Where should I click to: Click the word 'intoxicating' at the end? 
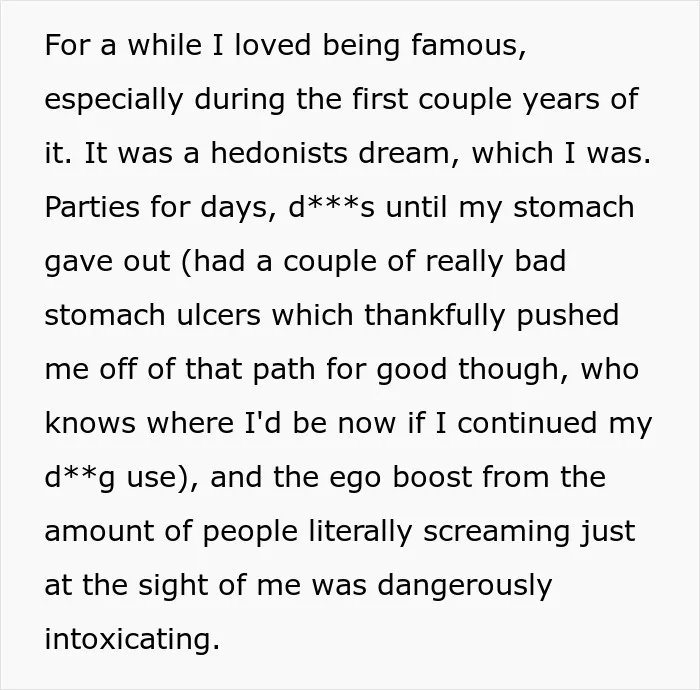click(x=132, y=640)
